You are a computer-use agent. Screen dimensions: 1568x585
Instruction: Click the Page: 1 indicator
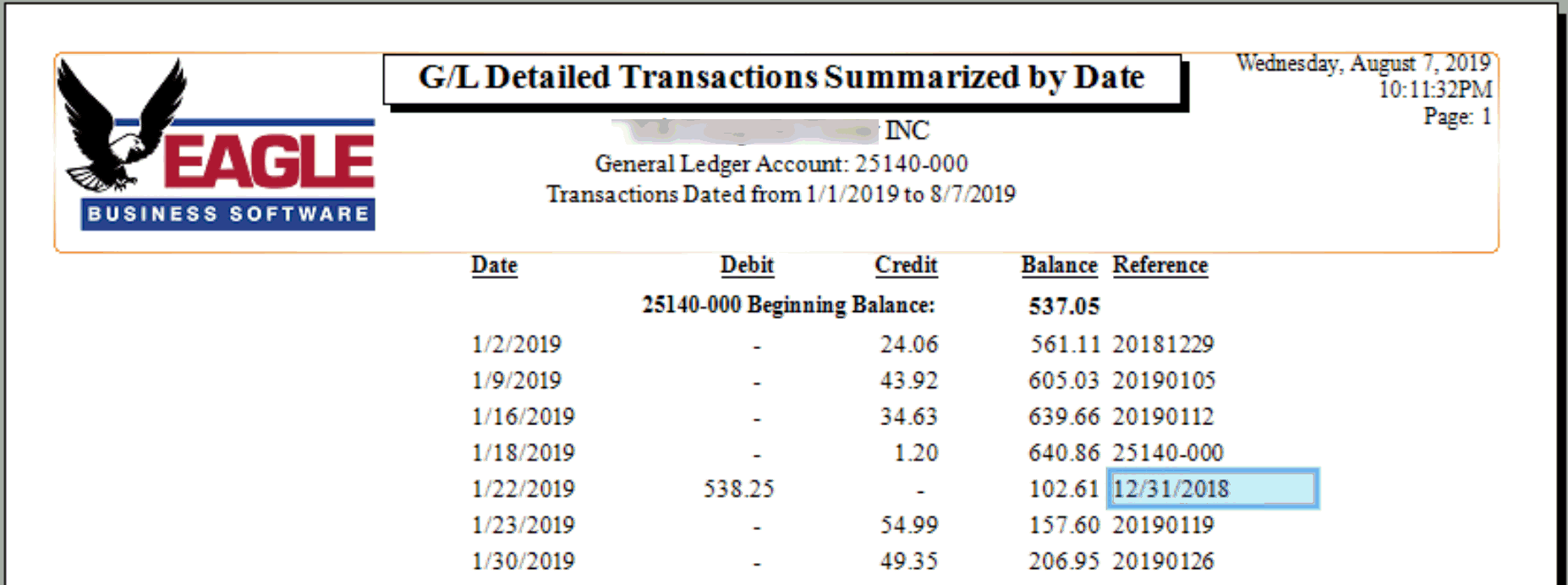pos(1457,117)
